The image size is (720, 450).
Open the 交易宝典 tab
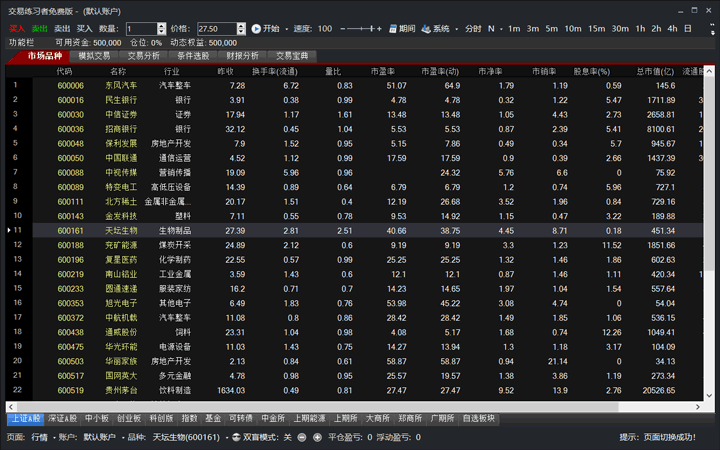point(292,56)
